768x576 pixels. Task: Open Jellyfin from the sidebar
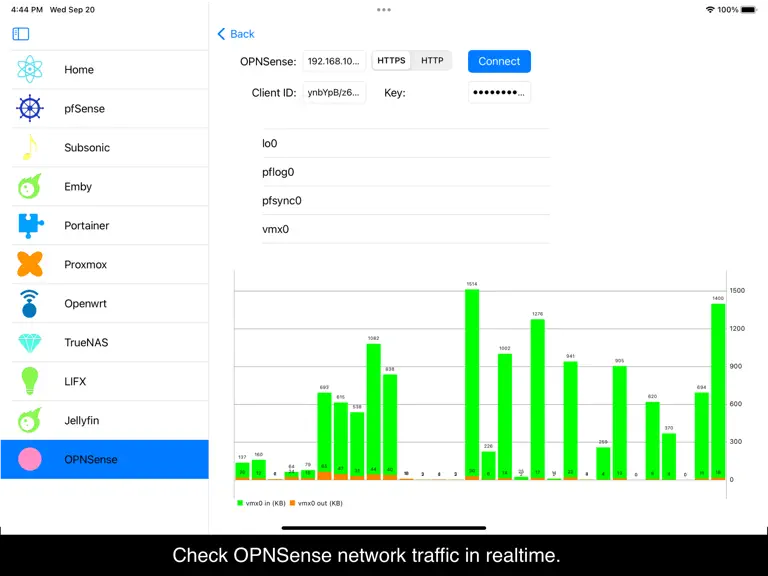point(105,420)
